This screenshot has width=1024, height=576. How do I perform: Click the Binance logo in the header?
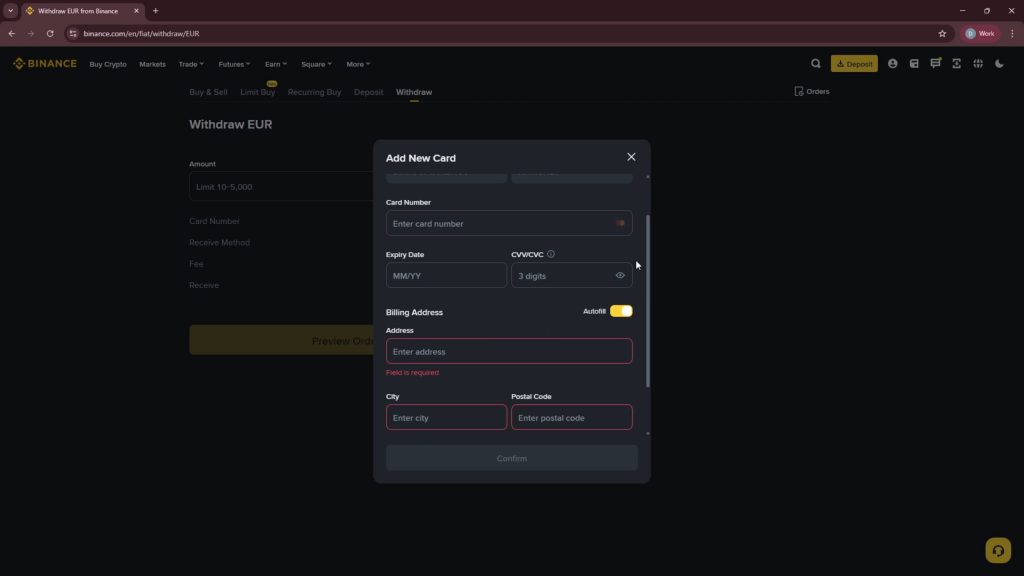tap(44, 63)
